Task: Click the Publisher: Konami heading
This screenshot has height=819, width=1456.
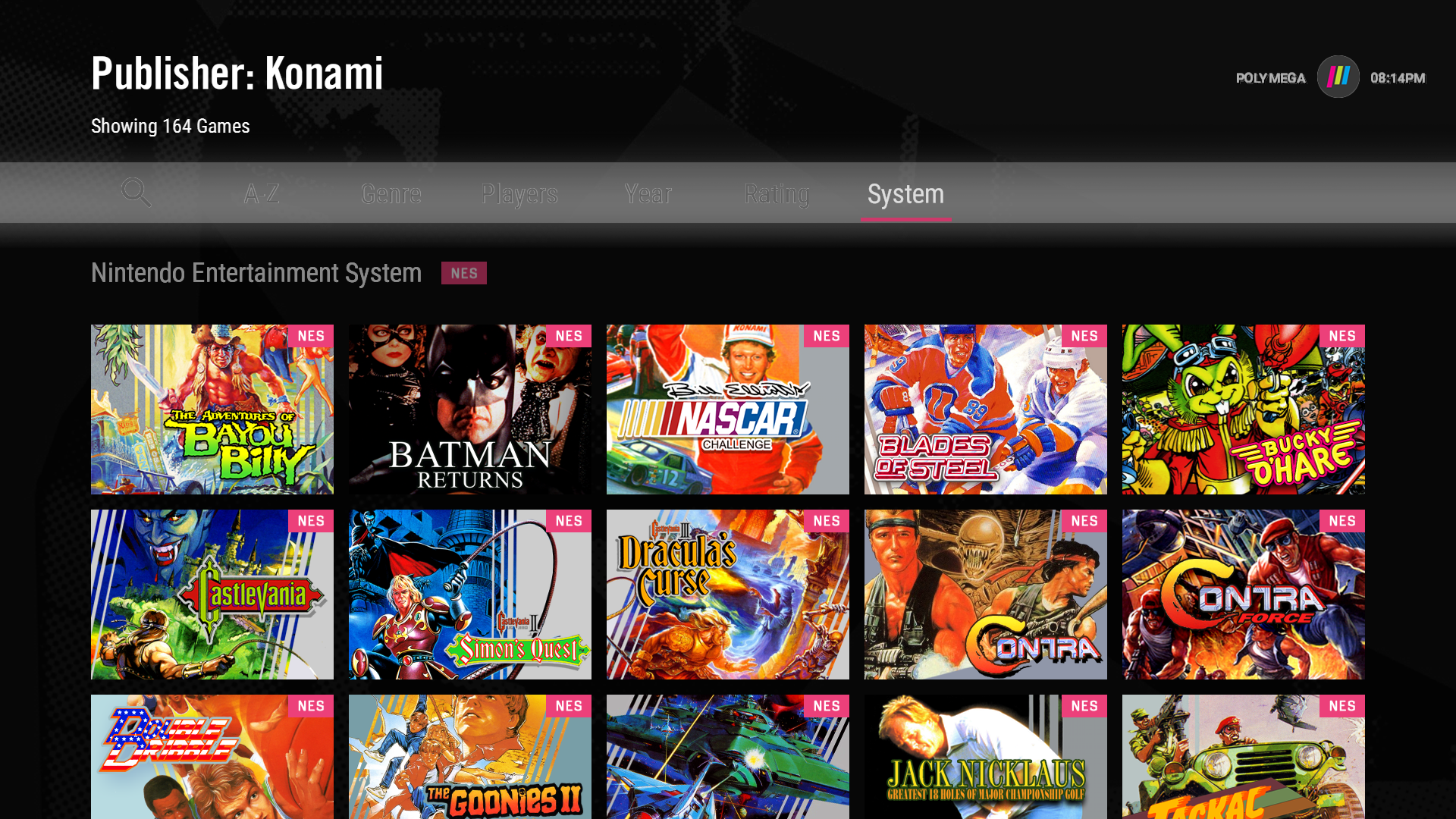Action: pos(237,74)
